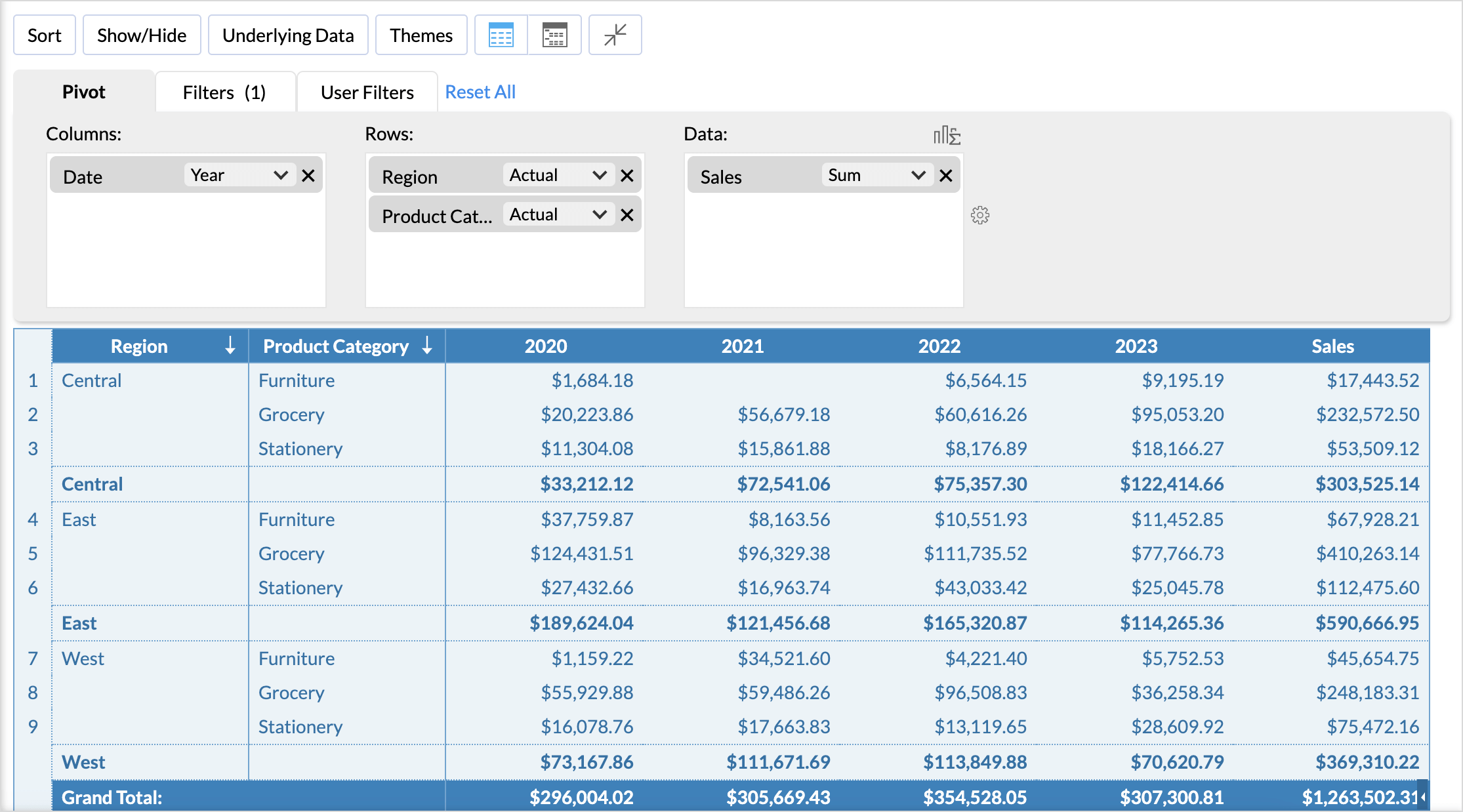Remove the Date field with its X icon
This screenshot has height=812, width=1463.
308,175
